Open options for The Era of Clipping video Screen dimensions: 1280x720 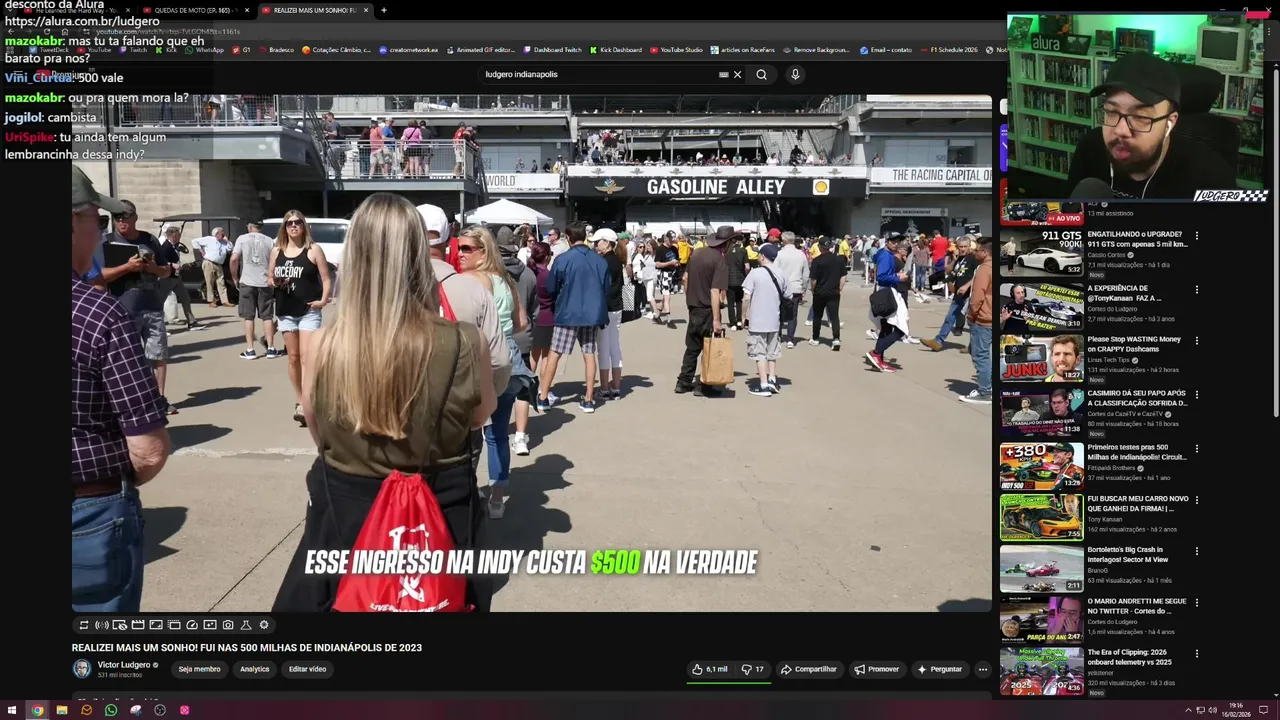(x=1196, y=654)
